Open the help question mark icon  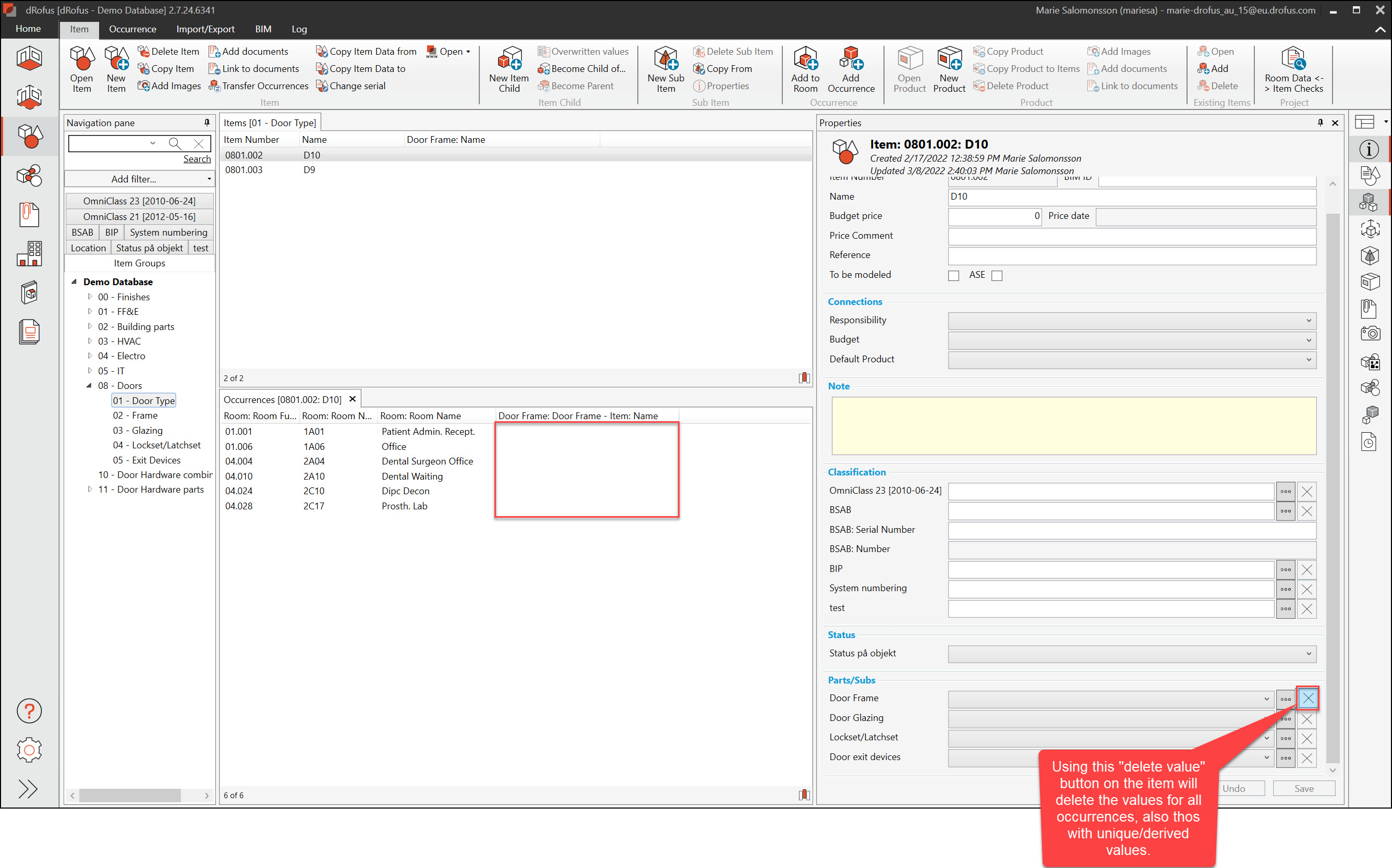(29, 711)
